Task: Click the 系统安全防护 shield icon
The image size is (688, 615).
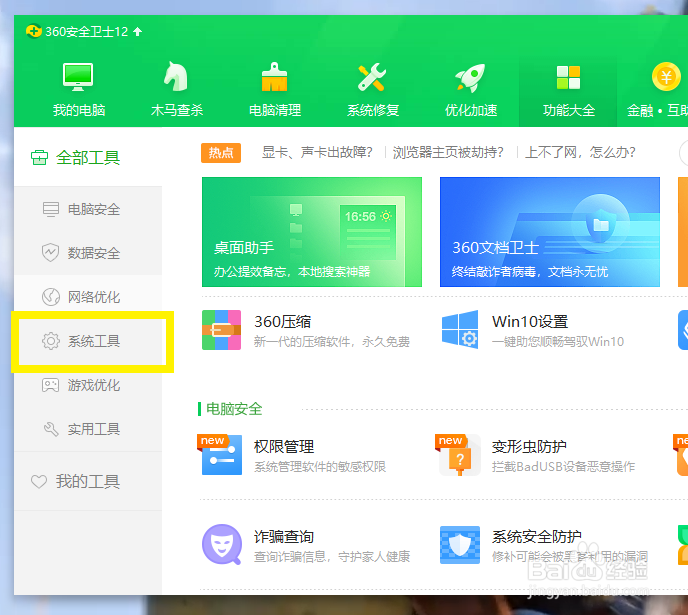Action: [460, 545]
